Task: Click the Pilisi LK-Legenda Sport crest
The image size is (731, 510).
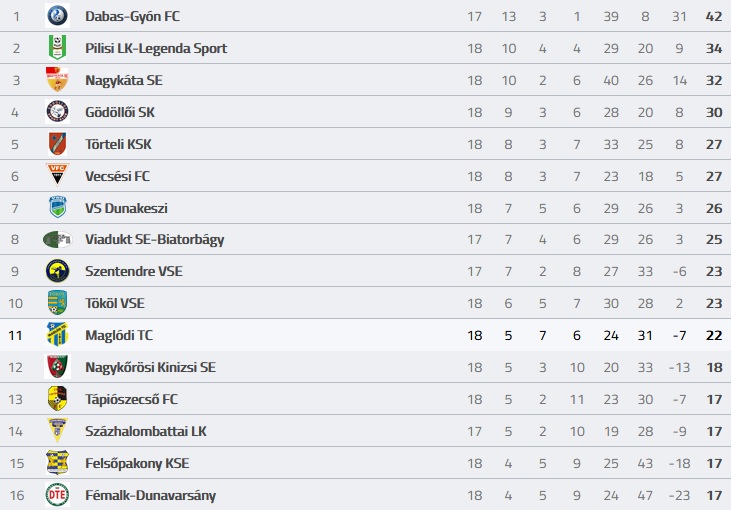Action: pos(57,48)
